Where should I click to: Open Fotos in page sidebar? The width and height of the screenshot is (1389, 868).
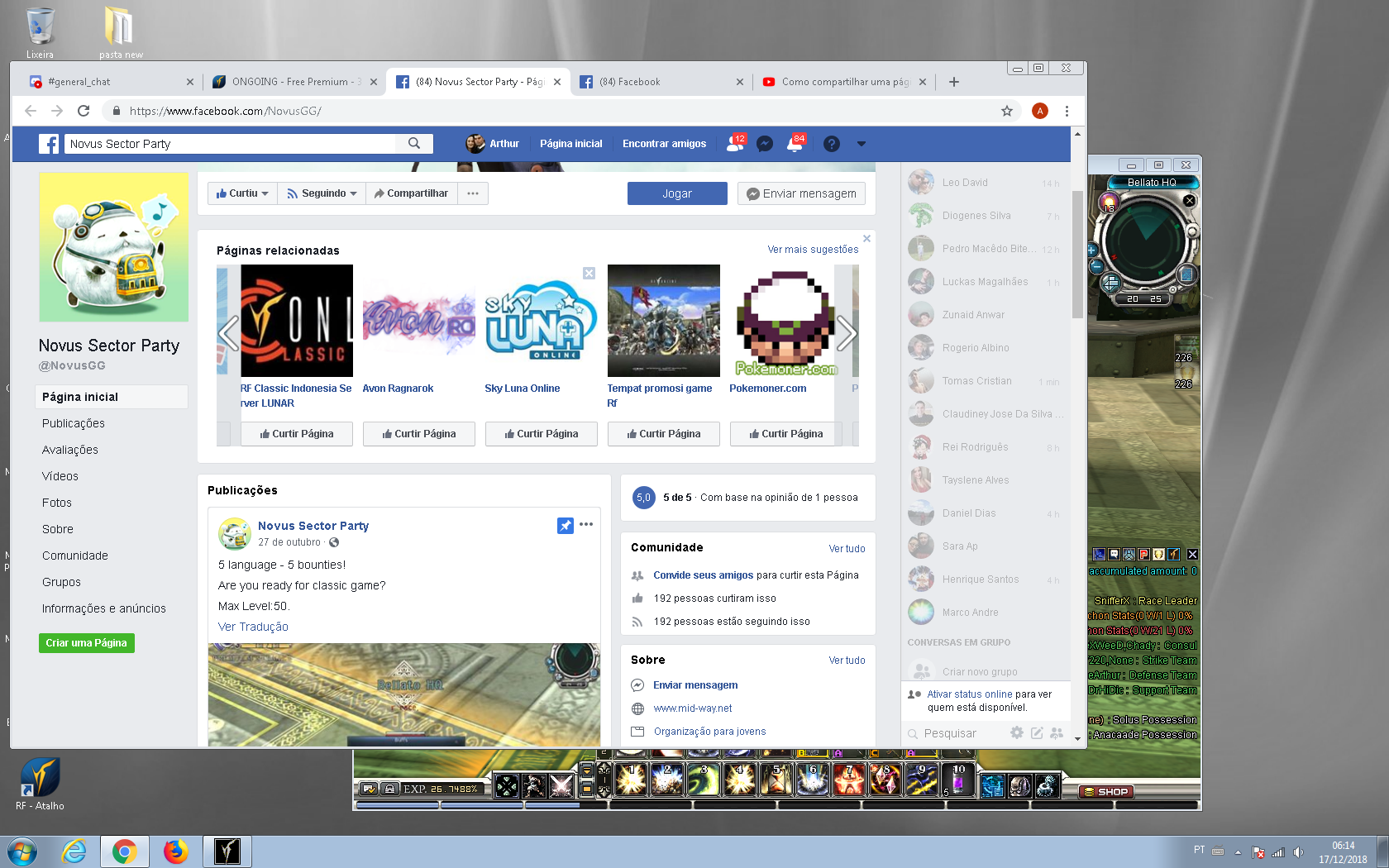[57, 503]
